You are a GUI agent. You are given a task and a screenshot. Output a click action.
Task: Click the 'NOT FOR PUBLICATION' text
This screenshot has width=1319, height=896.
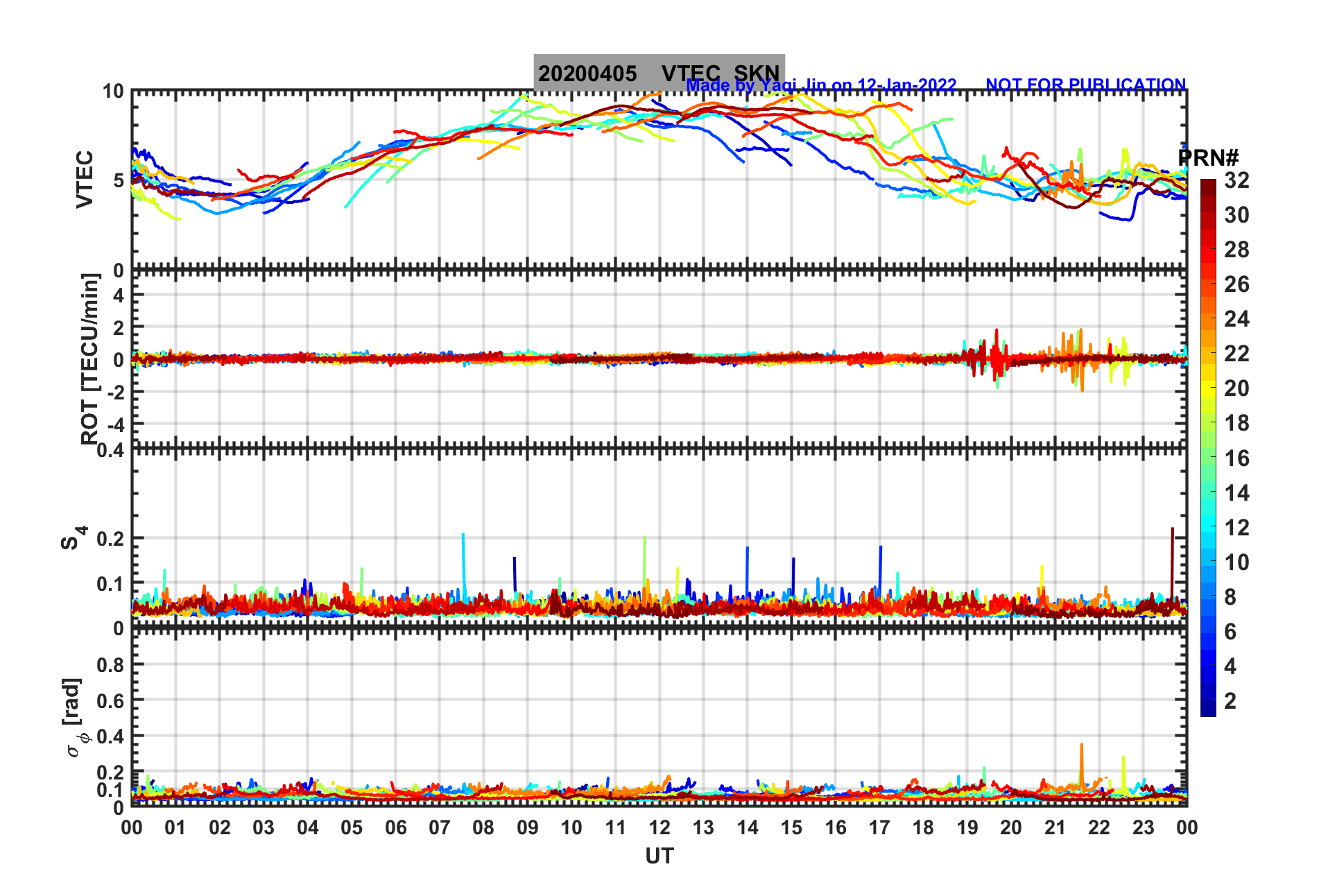(1086, 85)
